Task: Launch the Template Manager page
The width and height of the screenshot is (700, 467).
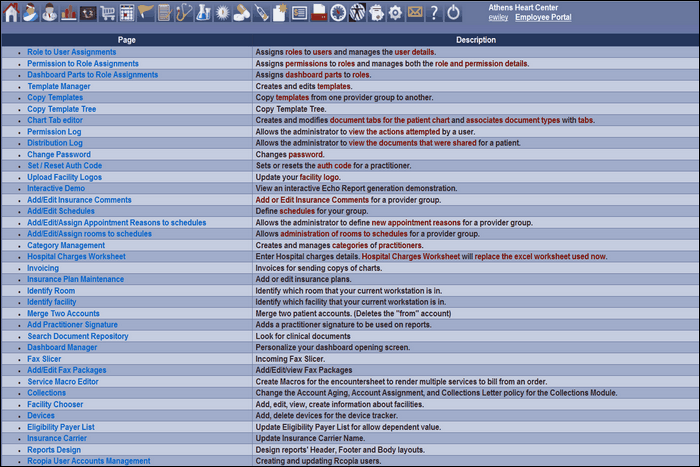Action: tap(58, 86)
